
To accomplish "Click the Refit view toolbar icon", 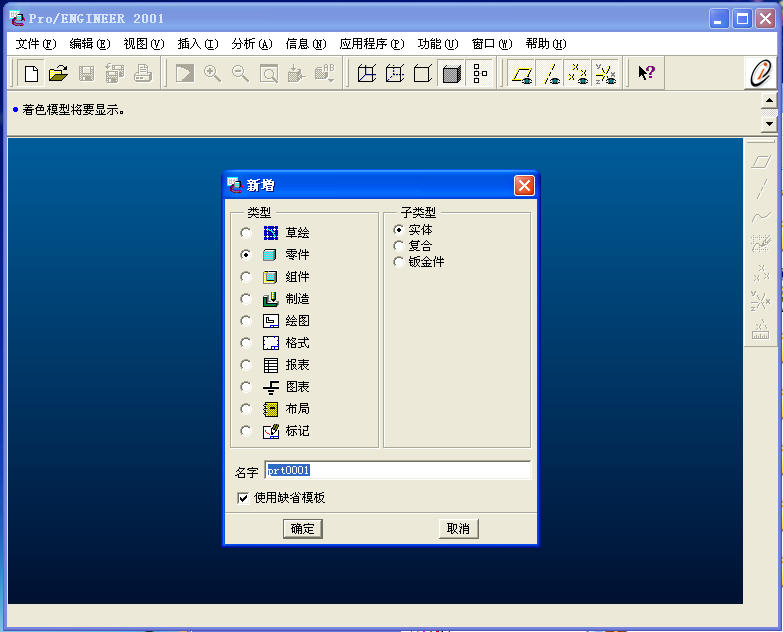I will (x=269, y=74).
